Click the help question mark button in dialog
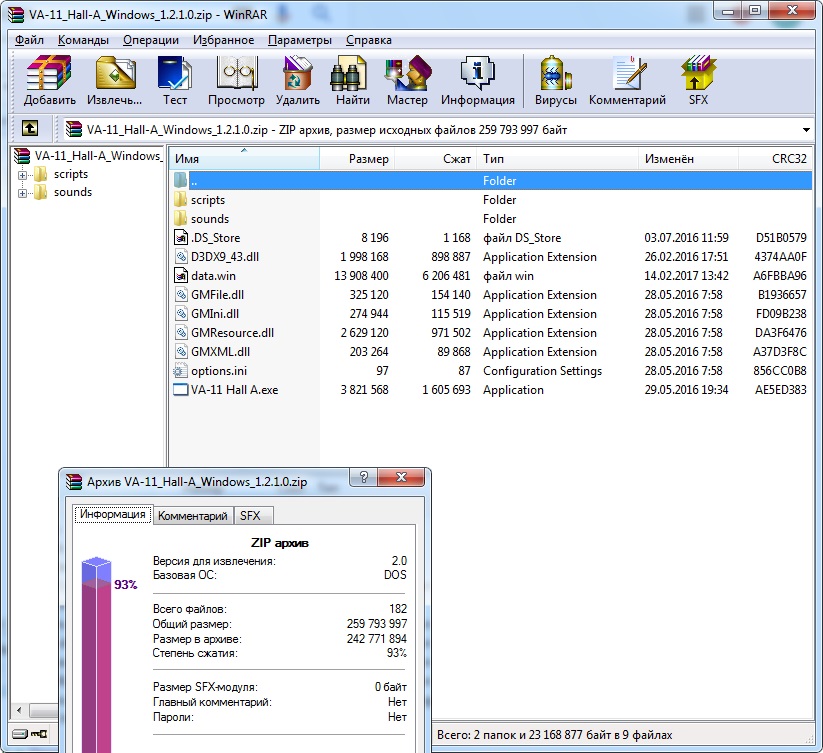823x753 pixels. tap(364, 477)
